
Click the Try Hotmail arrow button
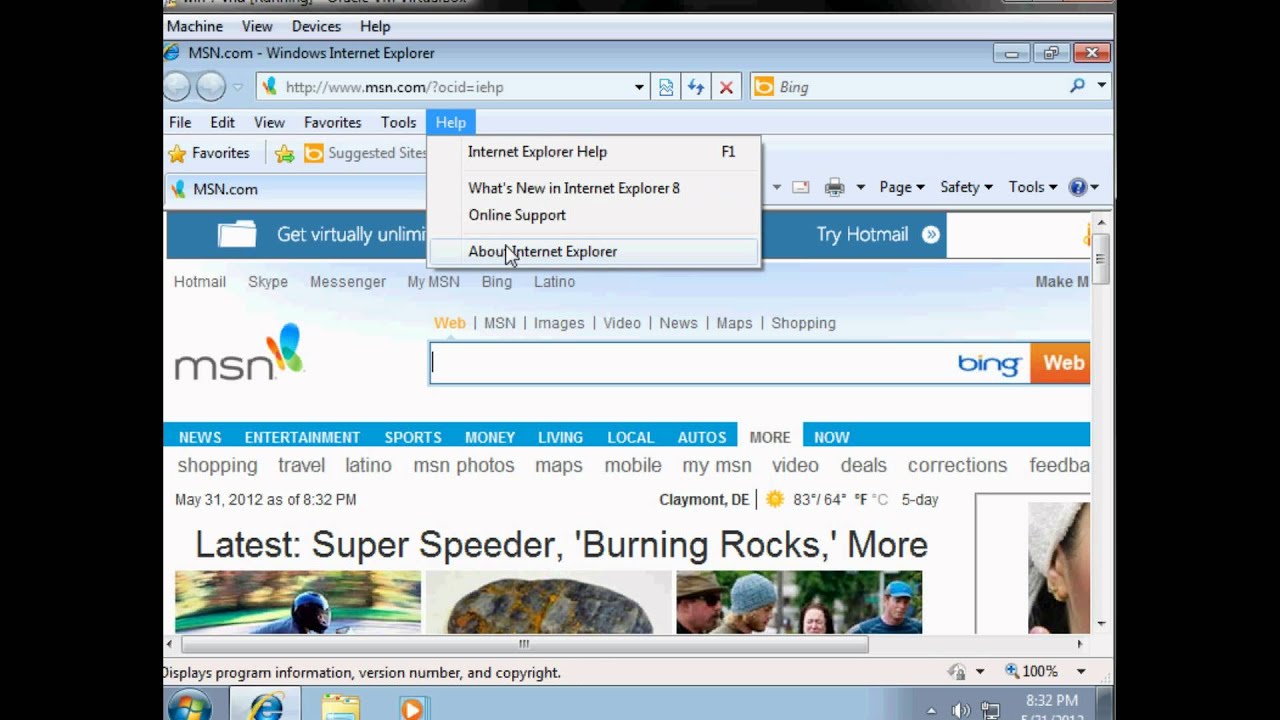click(x=931, y=234)
